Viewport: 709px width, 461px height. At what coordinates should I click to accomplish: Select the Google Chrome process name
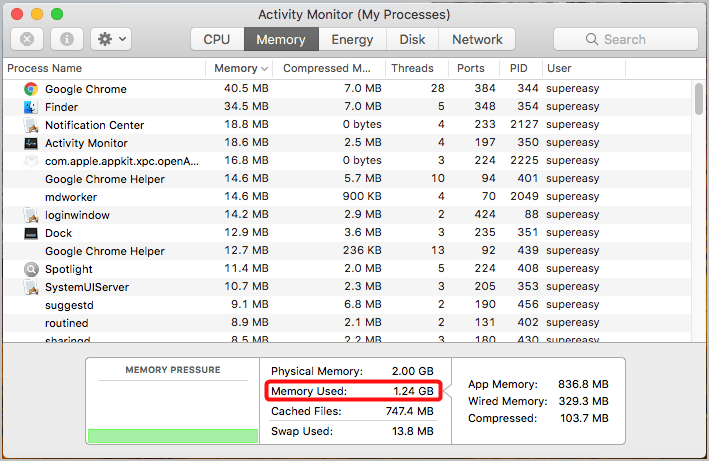coord(86,89)
